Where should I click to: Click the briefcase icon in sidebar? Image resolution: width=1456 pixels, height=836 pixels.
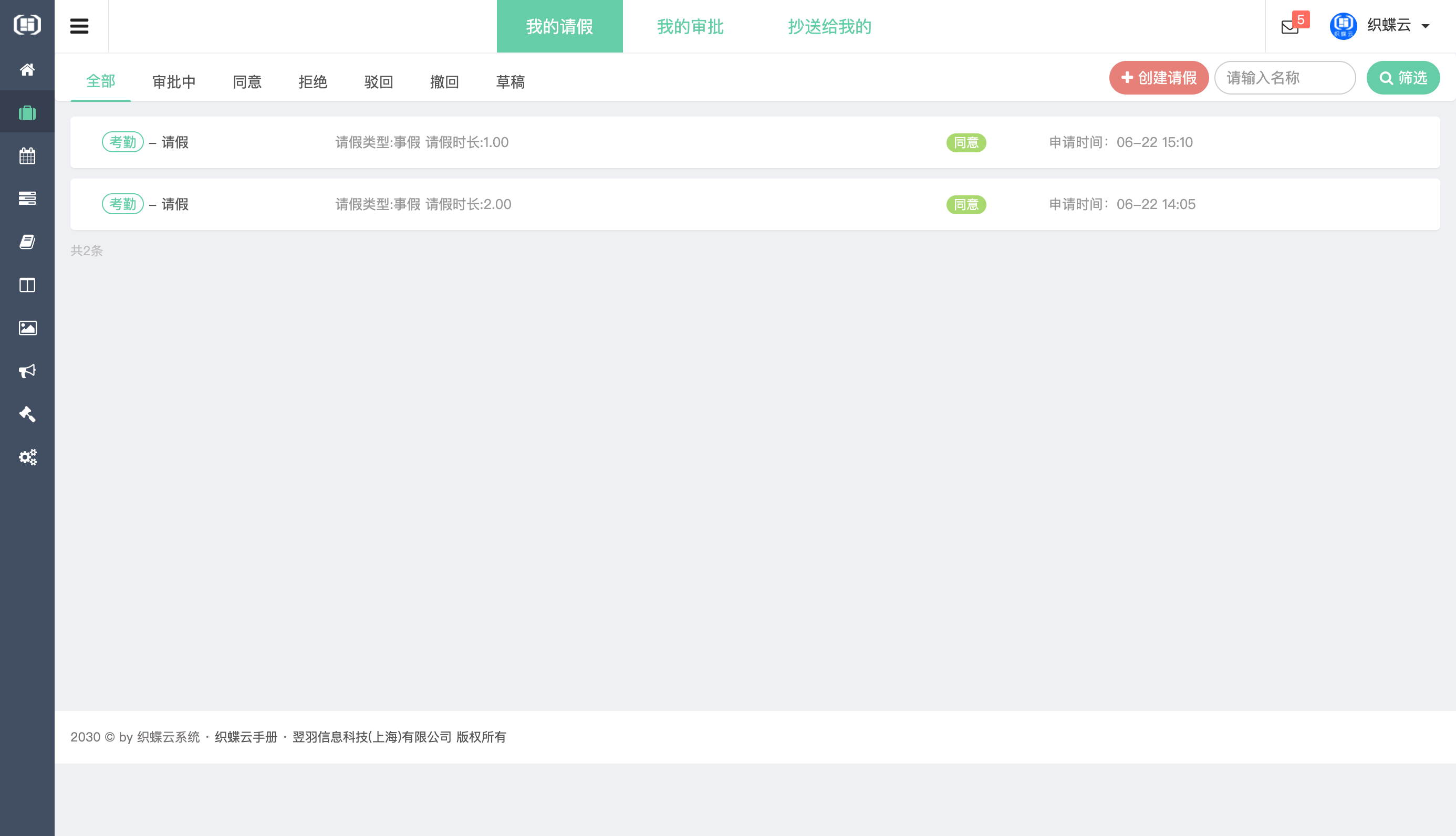click(x=27, y=112)
